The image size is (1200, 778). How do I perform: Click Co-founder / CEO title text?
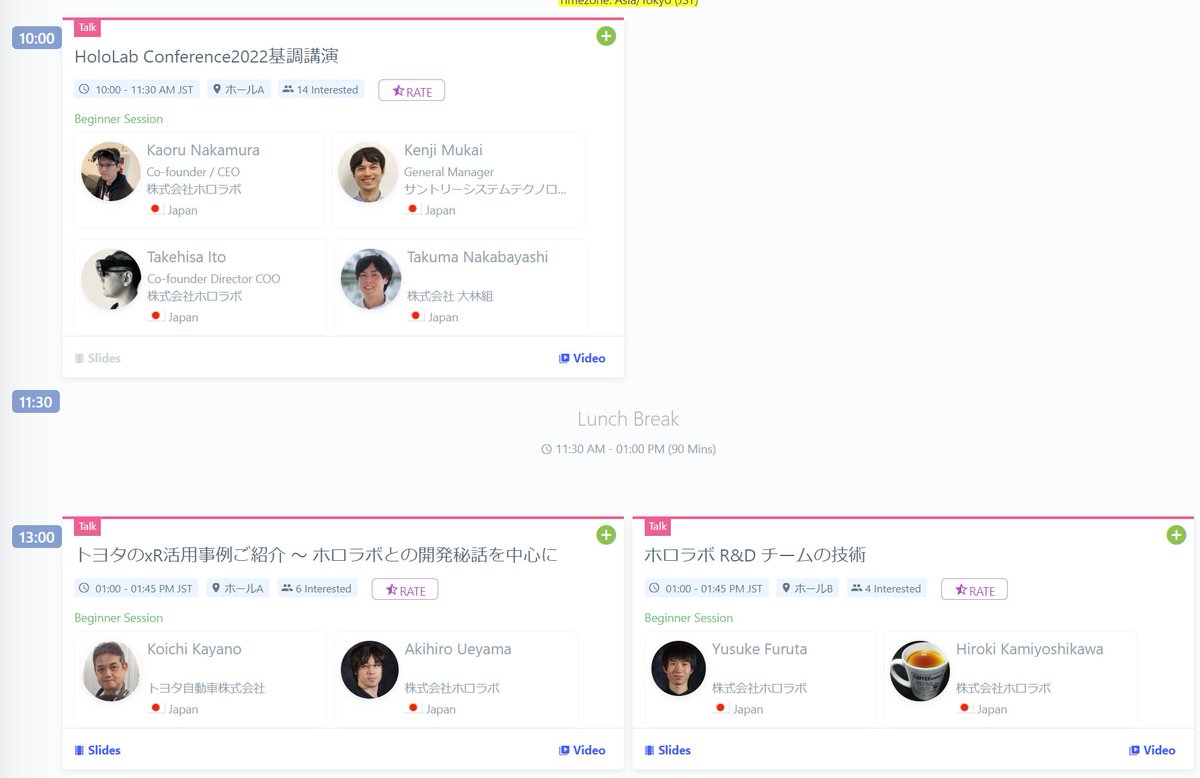(193, 172)
